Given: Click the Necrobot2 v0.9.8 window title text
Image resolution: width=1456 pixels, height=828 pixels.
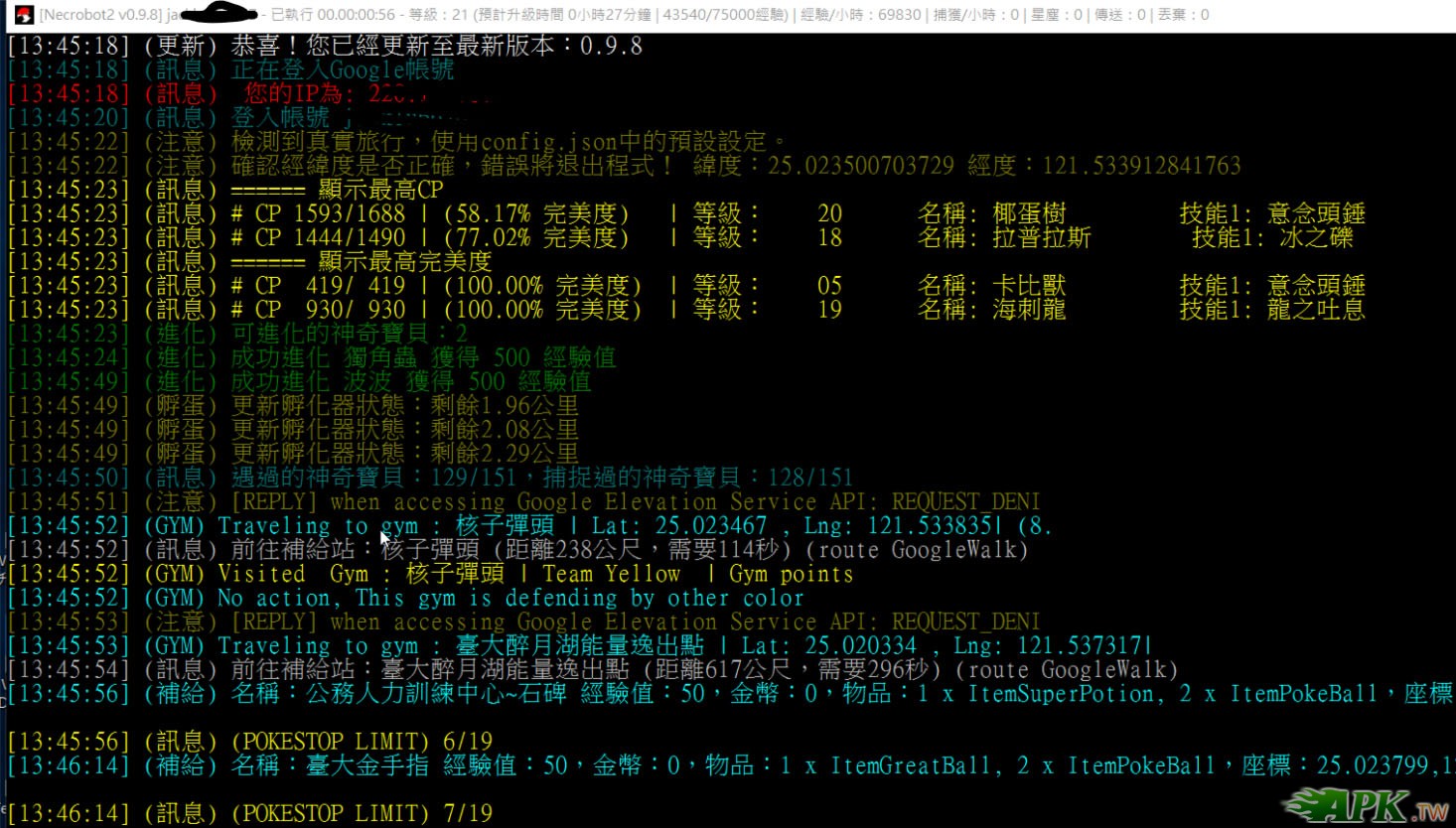Looking at the screenshot, I should pyautogui.click(x=98, y=15).
